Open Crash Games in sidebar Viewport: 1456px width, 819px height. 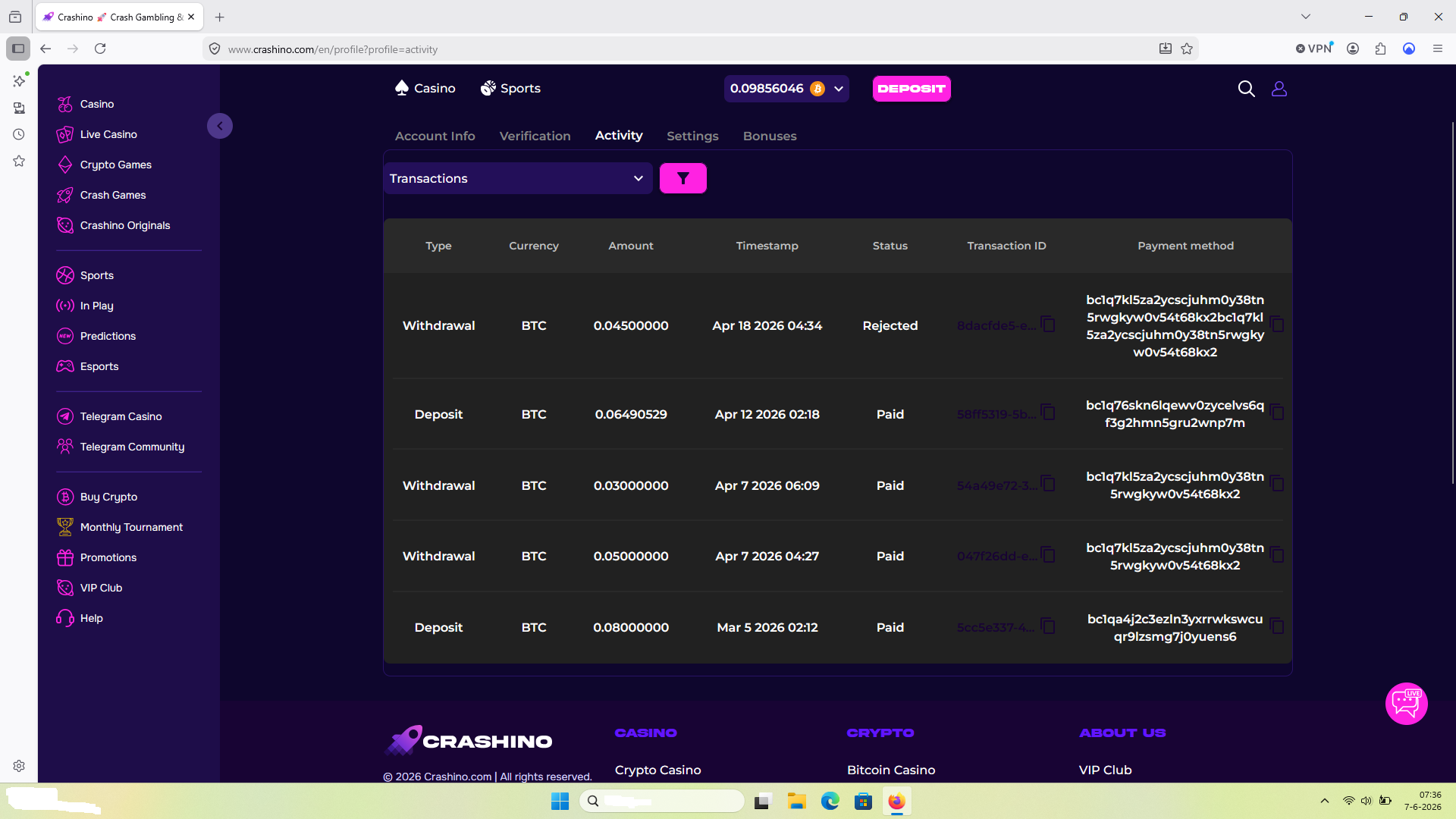click(102, 195)
